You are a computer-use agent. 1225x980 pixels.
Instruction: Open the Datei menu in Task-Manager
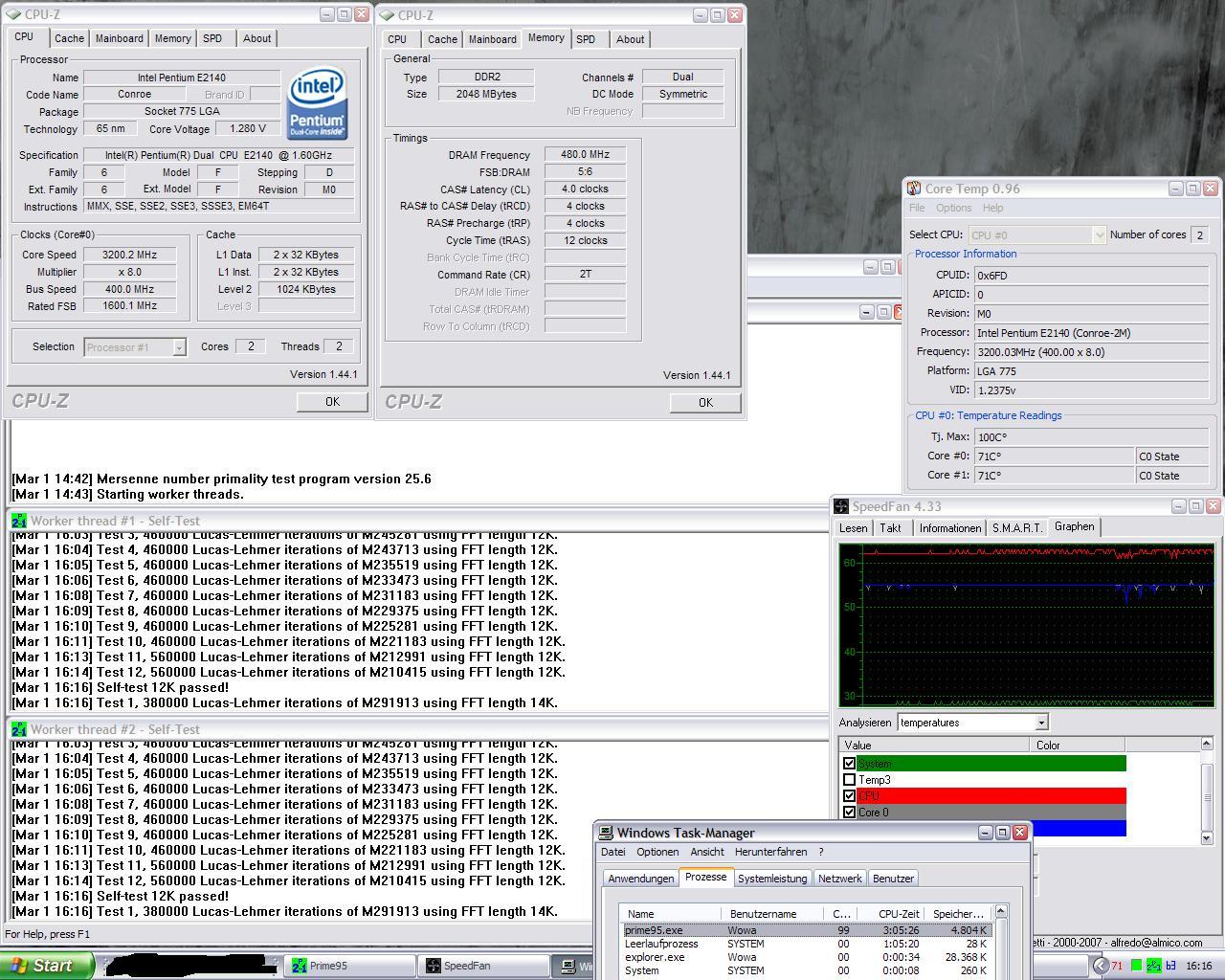pos(613,852)
